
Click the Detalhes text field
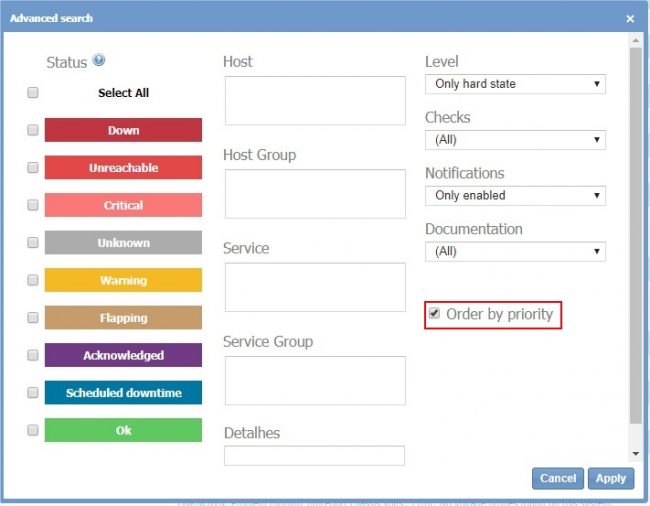(x=315, y=456)
